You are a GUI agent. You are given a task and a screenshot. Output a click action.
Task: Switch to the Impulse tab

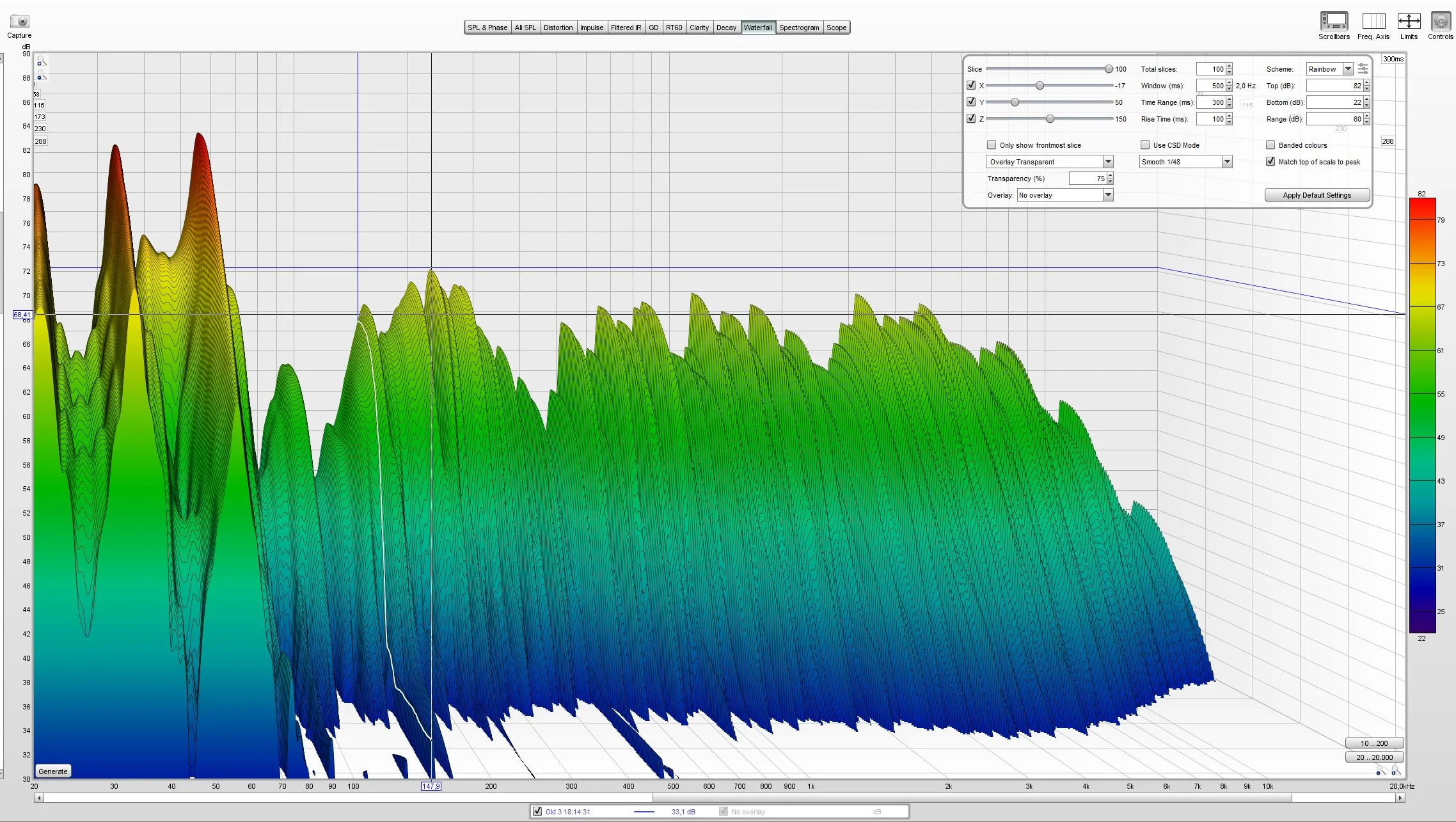[x=592, y=28]
